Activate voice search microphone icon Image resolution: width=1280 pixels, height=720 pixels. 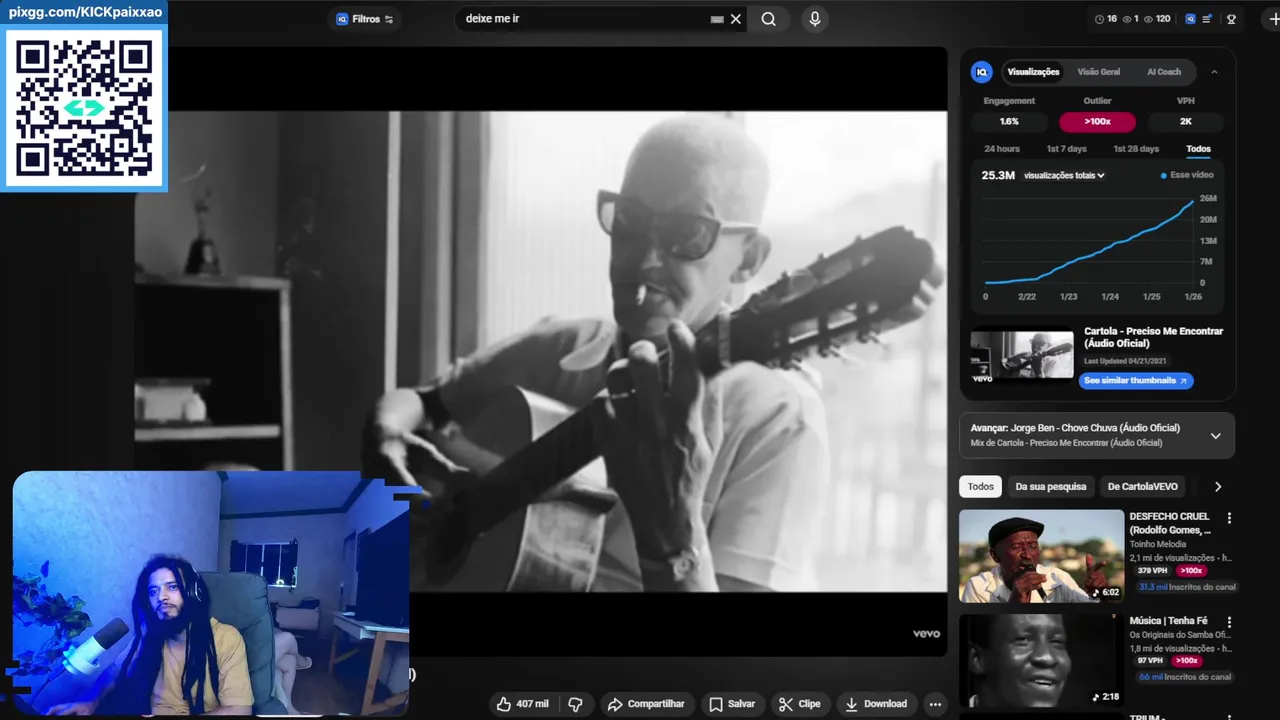815,19
